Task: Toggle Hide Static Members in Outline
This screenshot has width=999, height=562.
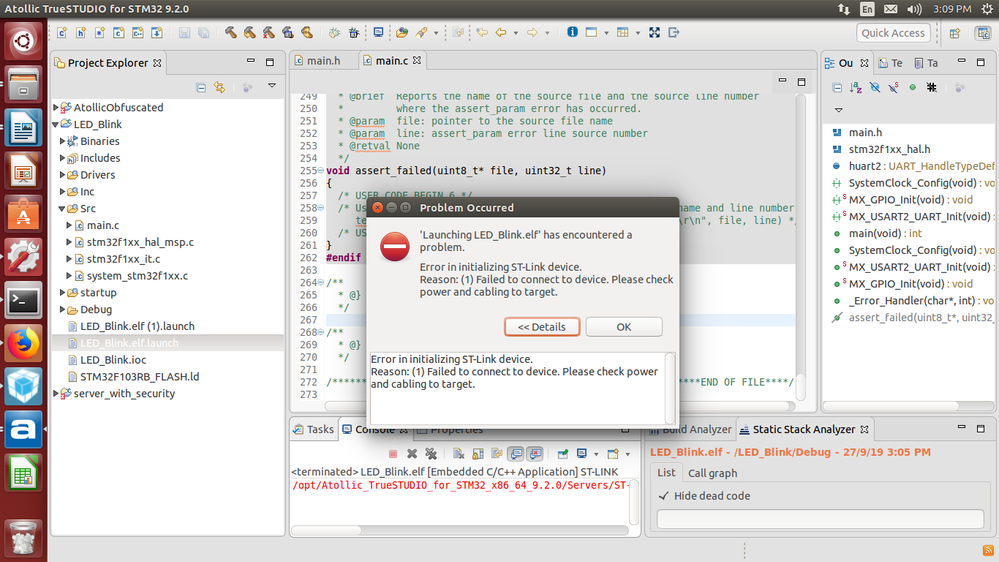Action: pyautogui.click(x=893, y=87)
